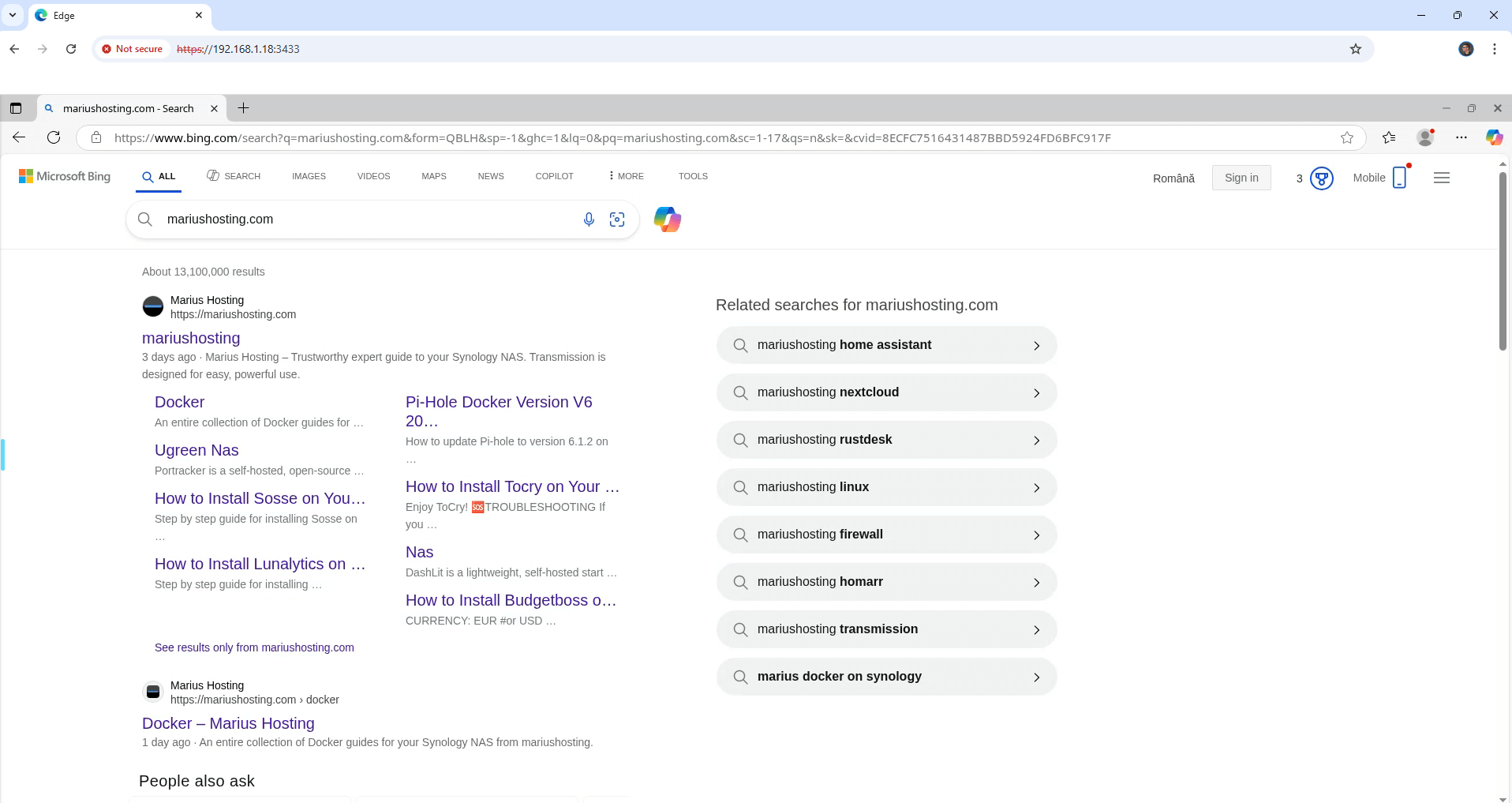1512x803 pixels.
Task: Open Edge Settings and more ellipsis
Action: pyautogui.click(x=1461, y=137)
